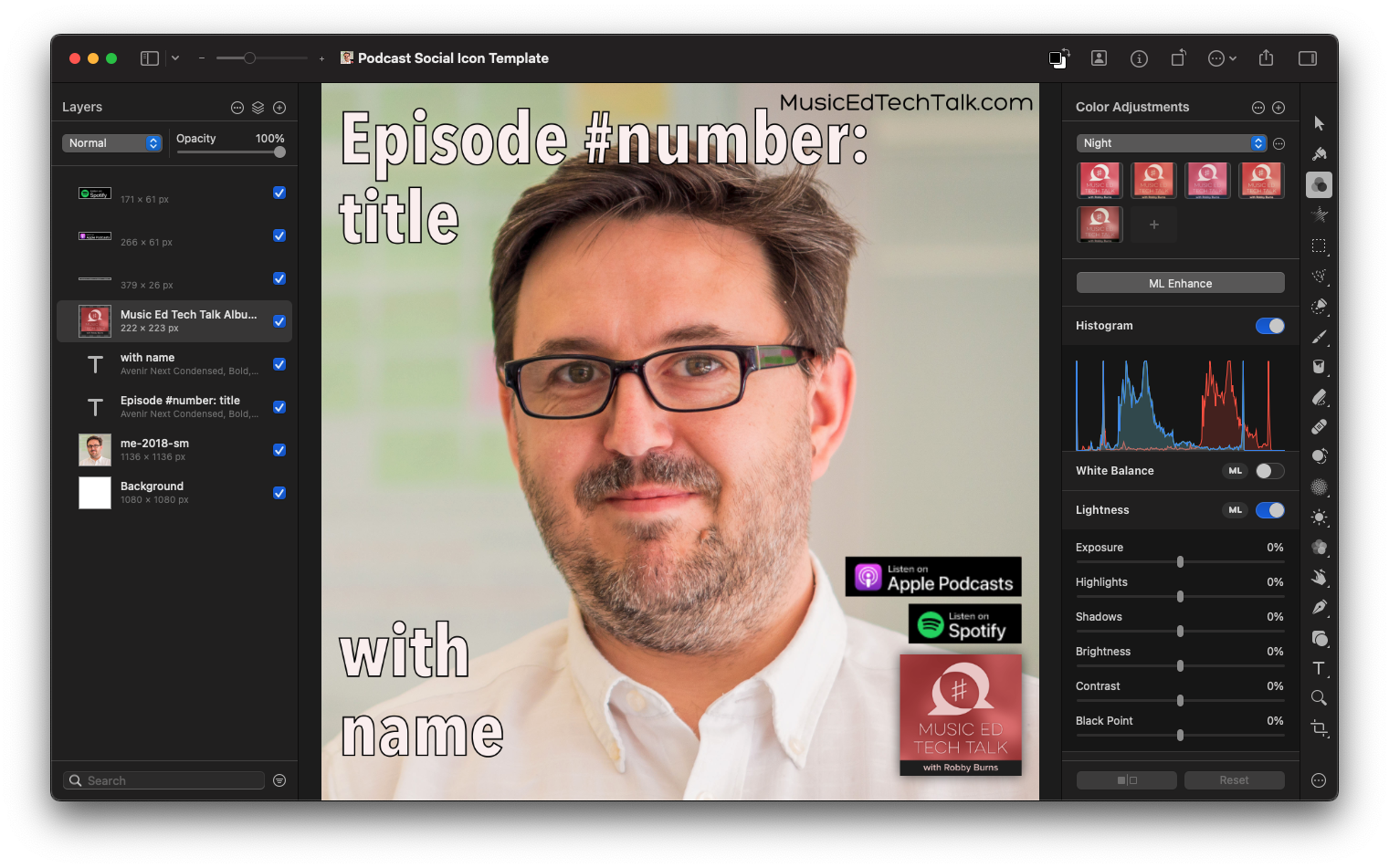Uncheck the Episode #number: title layer
The image size is (1389, 868).
click(x=279, y=407)
